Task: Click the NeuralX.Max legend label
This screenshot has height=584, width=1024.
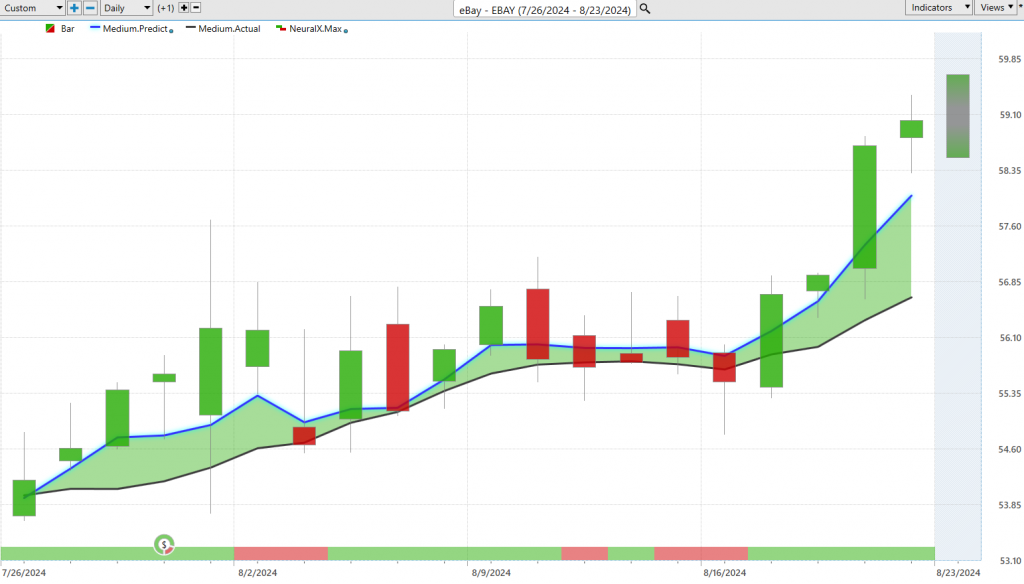Action: [x=315, y=29]
